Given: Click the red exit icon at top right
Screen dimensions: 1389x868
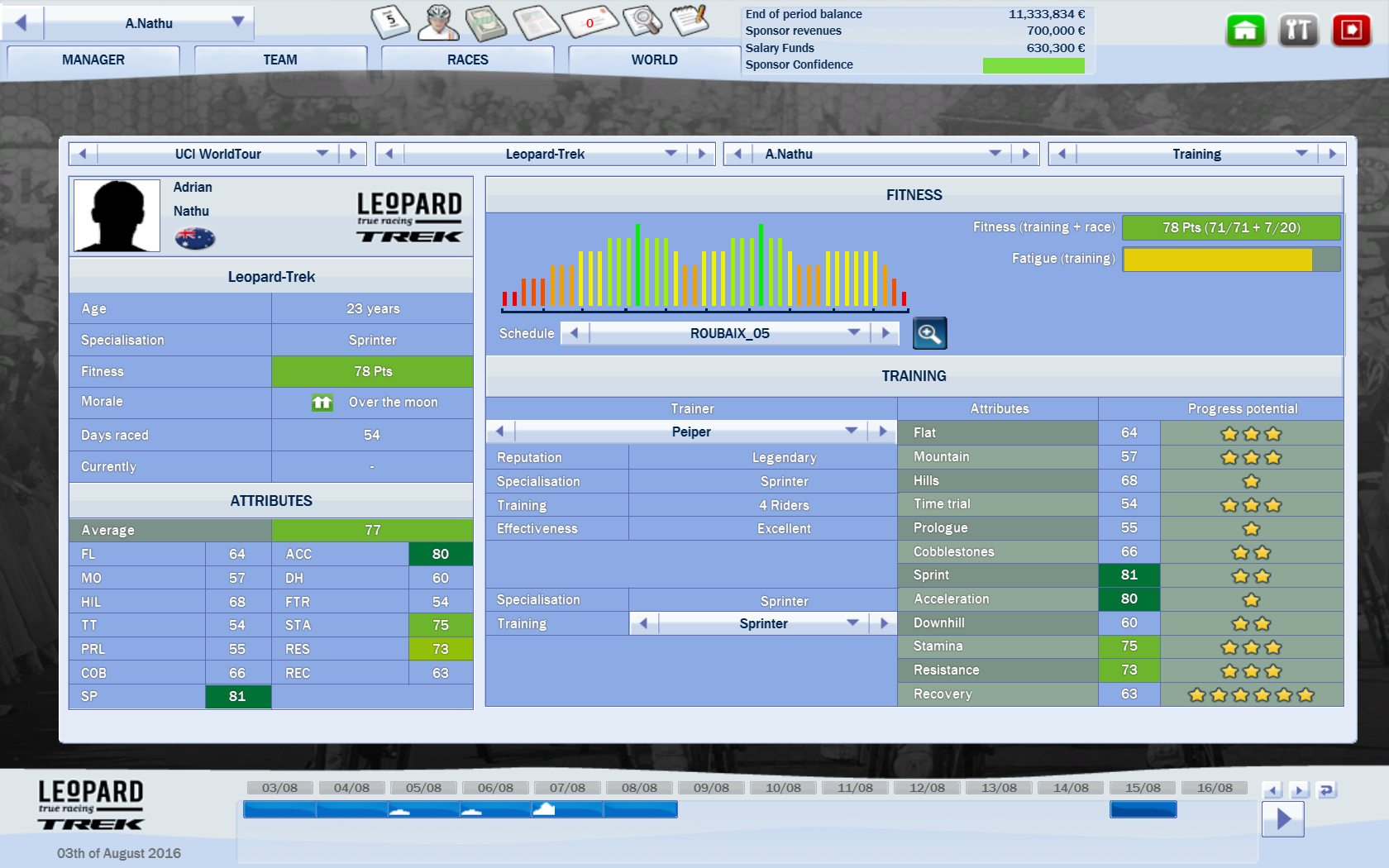Looking at the screenshot, I should click(1351, 31).
